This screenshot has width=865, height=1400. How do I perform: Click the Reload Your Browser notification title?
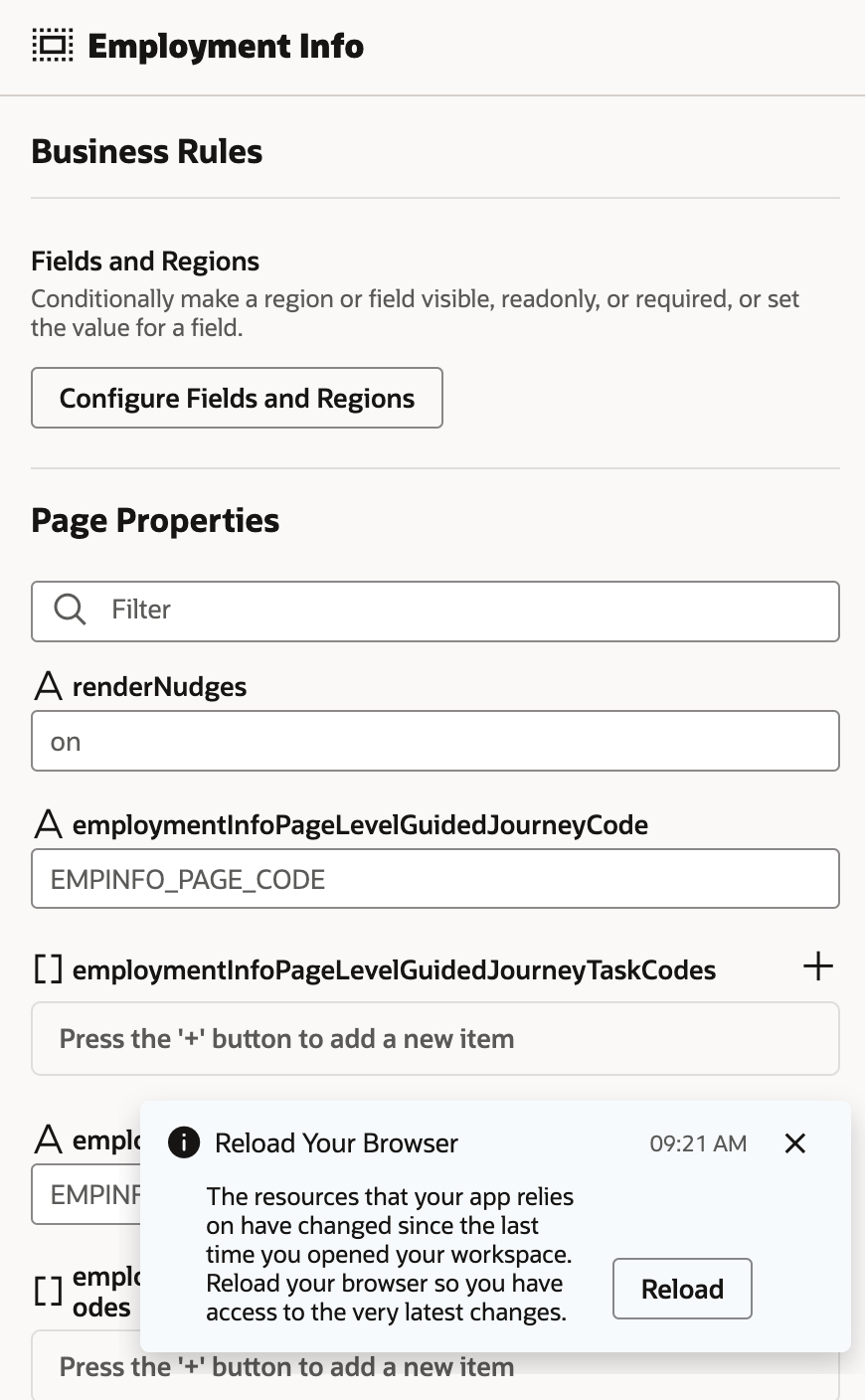[336, 1143]
